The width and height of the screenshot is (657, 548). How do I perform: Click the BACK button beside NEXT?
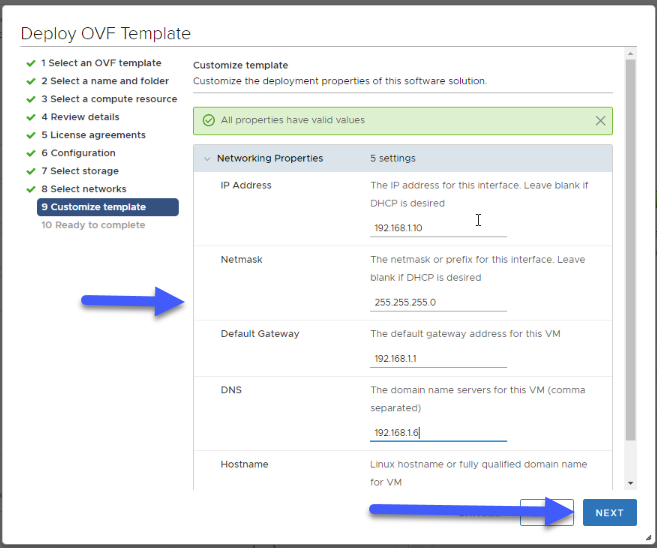click(x=547, y=512)
